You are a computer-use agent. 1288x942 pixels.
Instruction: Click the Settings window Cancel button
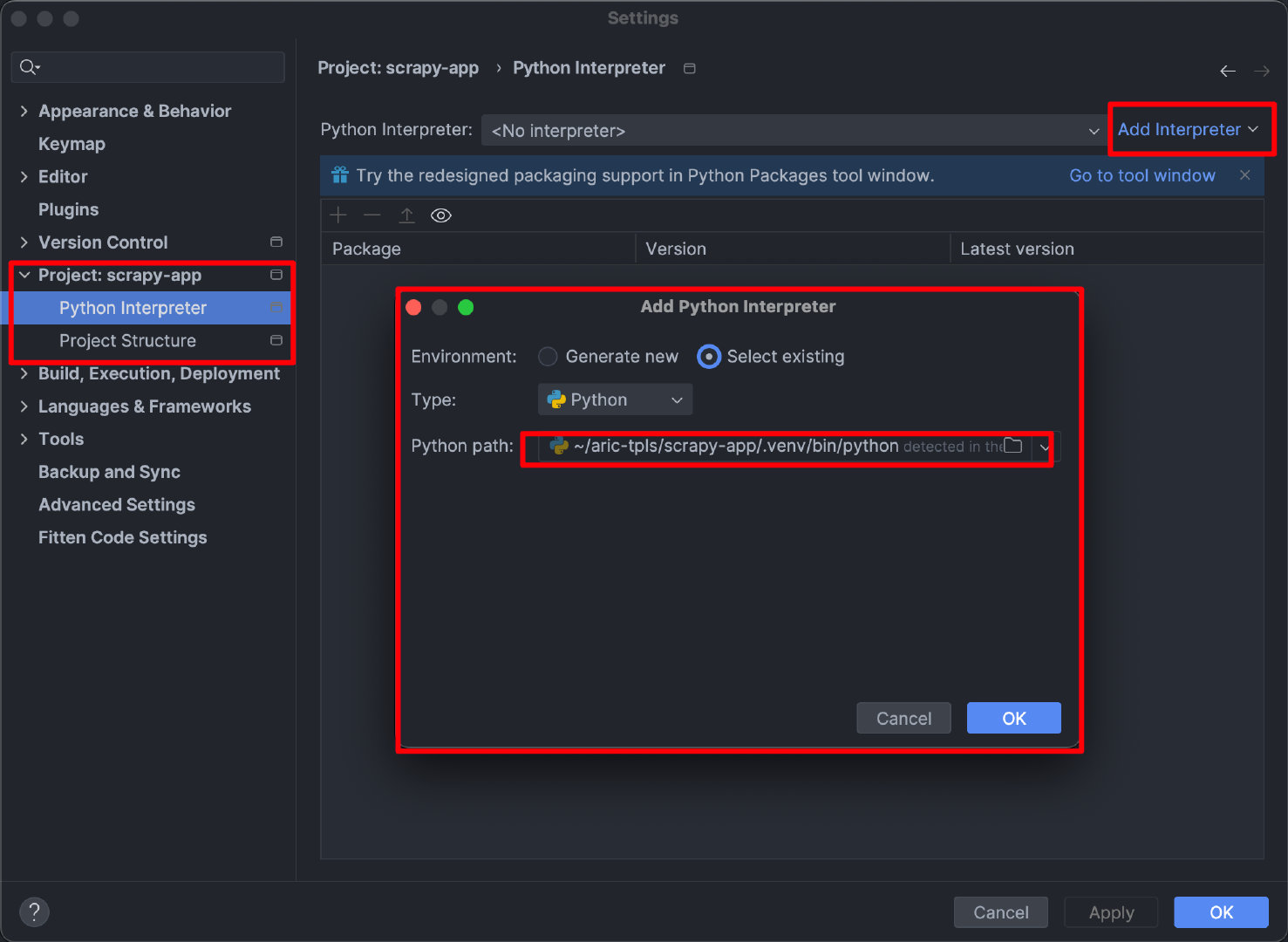1001,912
